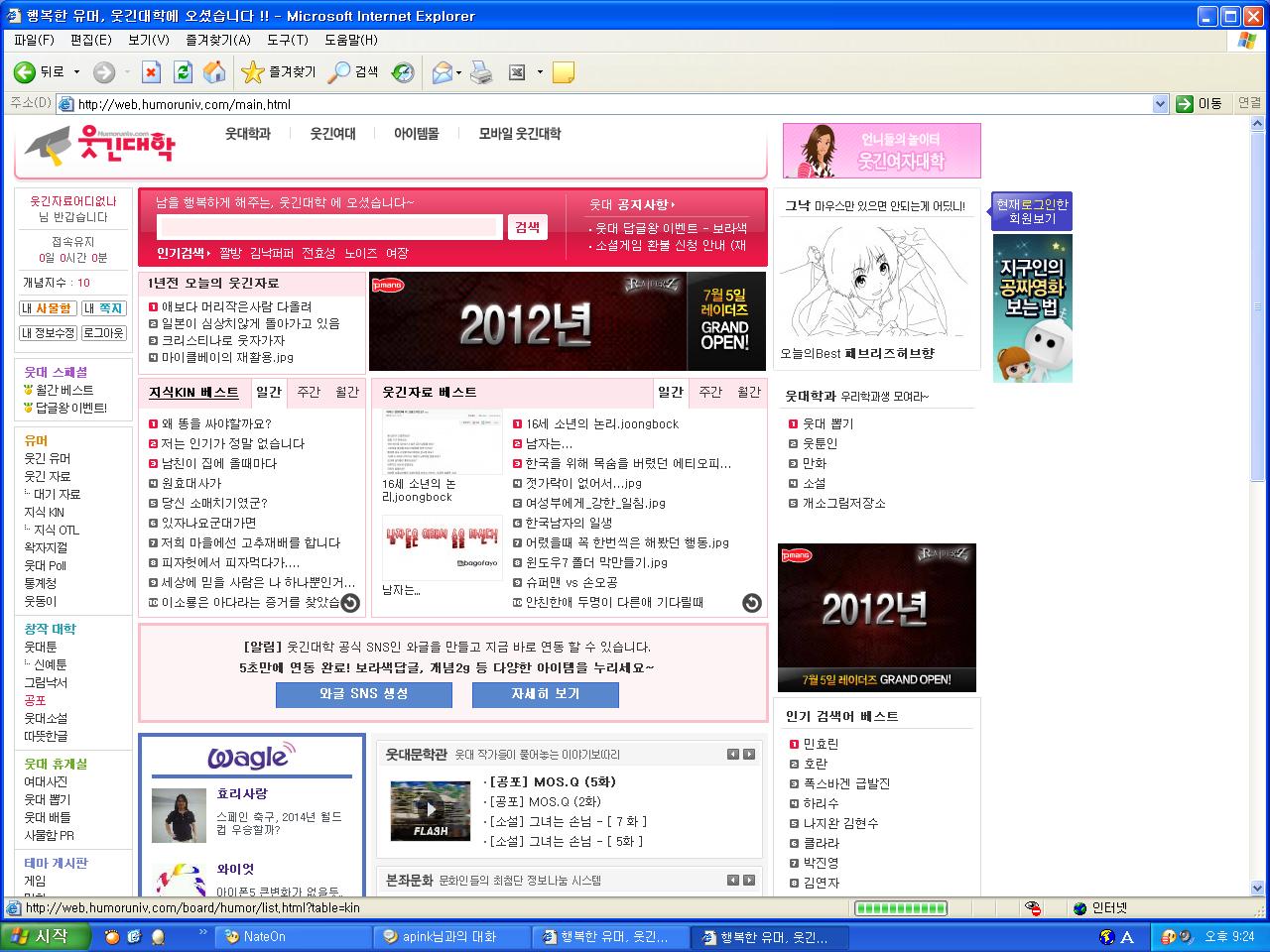
Task: Click the right arrow in 웃대문학관 header
Action: coord(749,755)
